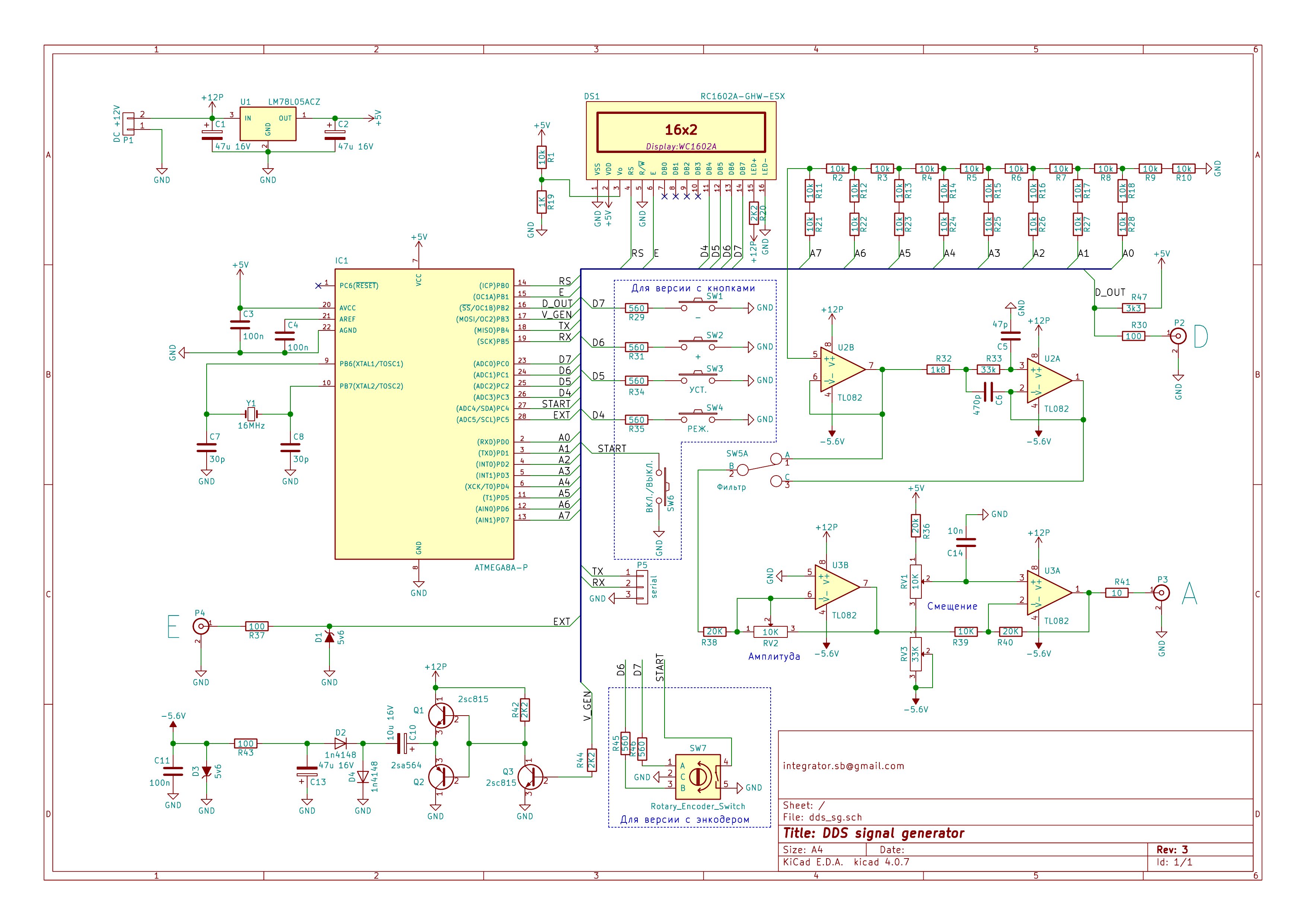Click capacitor C6 470p
The height and width of the screenshot is (924, 1306).
[988, 391]
